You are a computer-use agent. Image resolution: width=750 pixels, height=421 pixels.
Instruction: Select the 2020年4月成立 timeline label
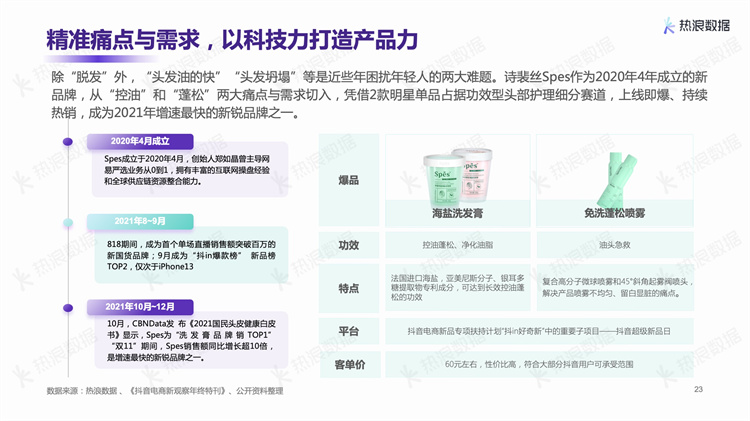140,141
